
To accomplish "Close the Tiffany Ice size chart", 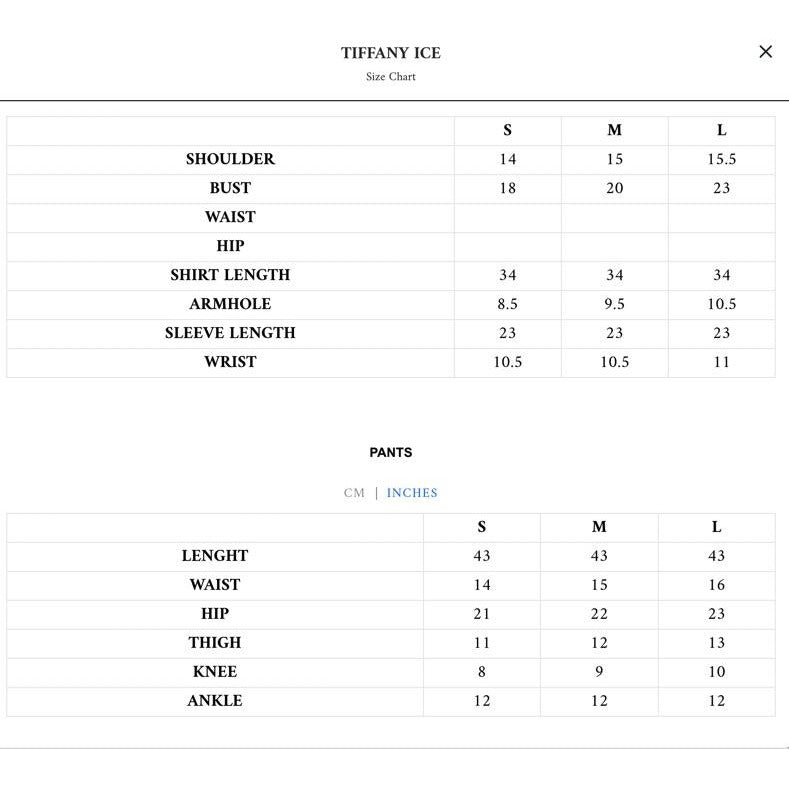I will 765,52.
